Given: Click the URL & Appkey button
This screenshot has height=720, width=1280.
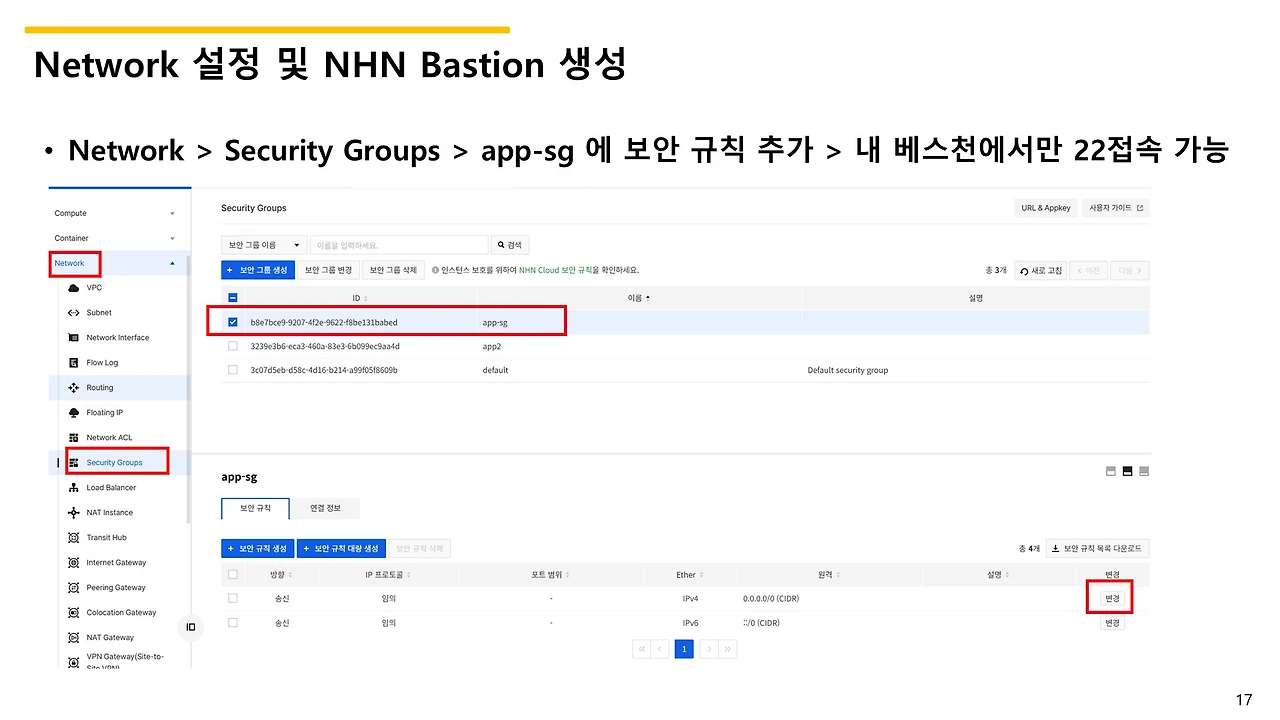Looking at the screenshot, I should click(x=1046, y=208).
